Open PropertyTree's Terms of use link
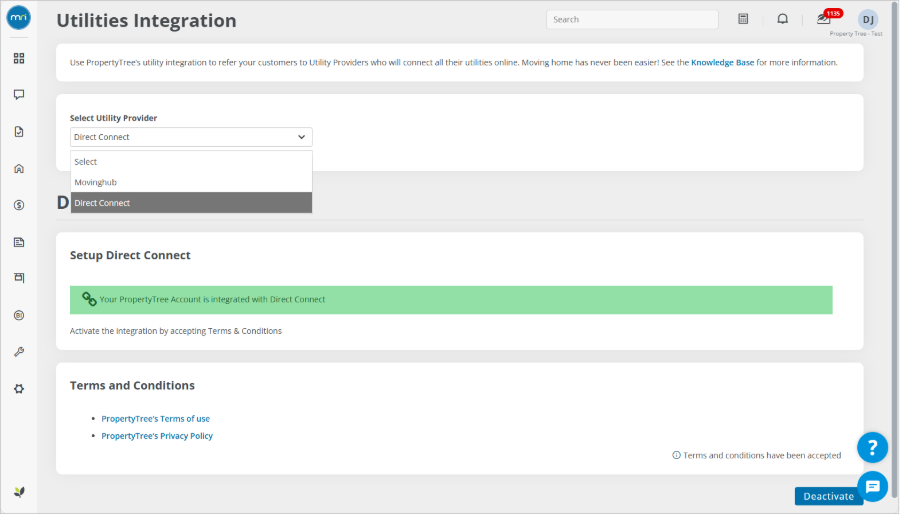Viewport: 900px width, 514px height. pos(156,419)
